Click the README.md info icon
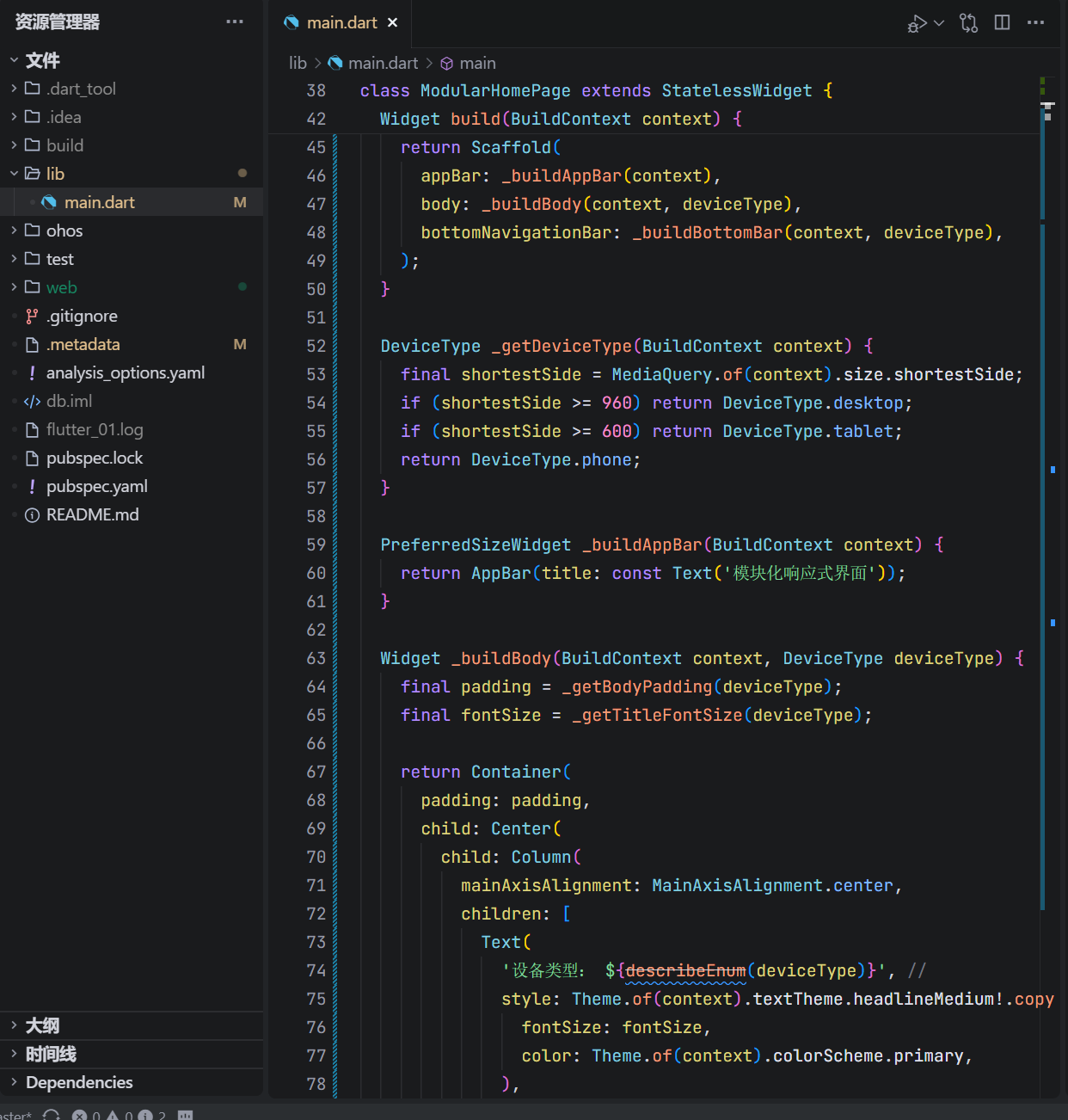This screenshot has width=1068, height=1120. (x=32, y=515)
